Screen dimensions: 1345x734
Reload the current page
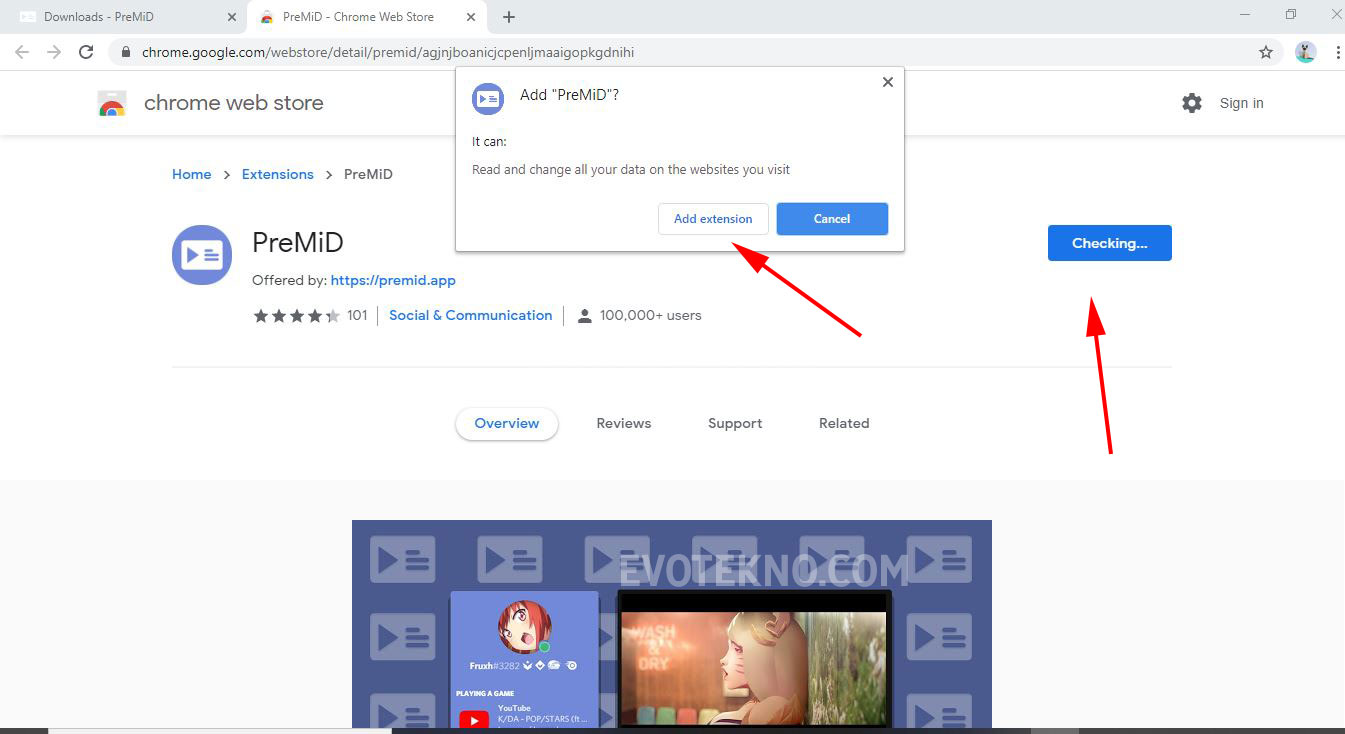coord(86,52)
